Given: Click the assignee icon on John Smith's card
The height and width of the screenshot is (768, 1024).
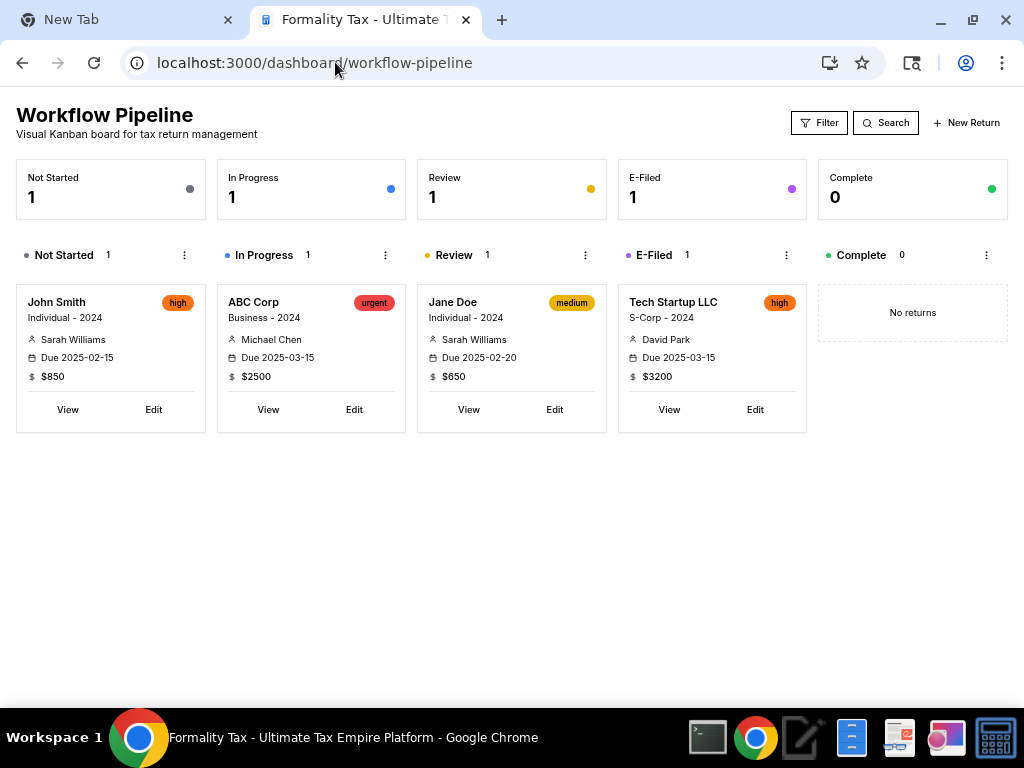Looking at the screenshot, I should [x=32, y=339].
